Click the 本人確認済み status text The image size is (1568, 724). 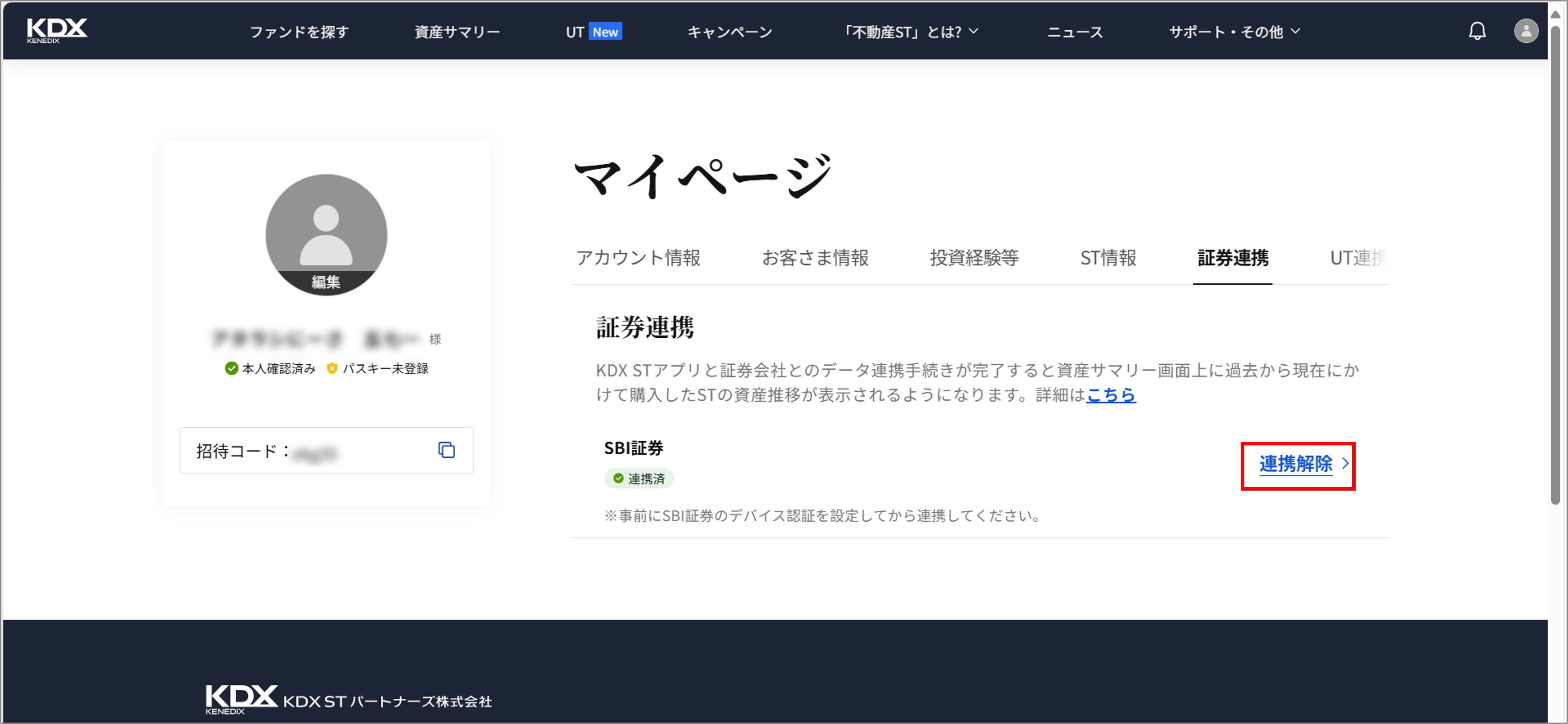(278, 368)
